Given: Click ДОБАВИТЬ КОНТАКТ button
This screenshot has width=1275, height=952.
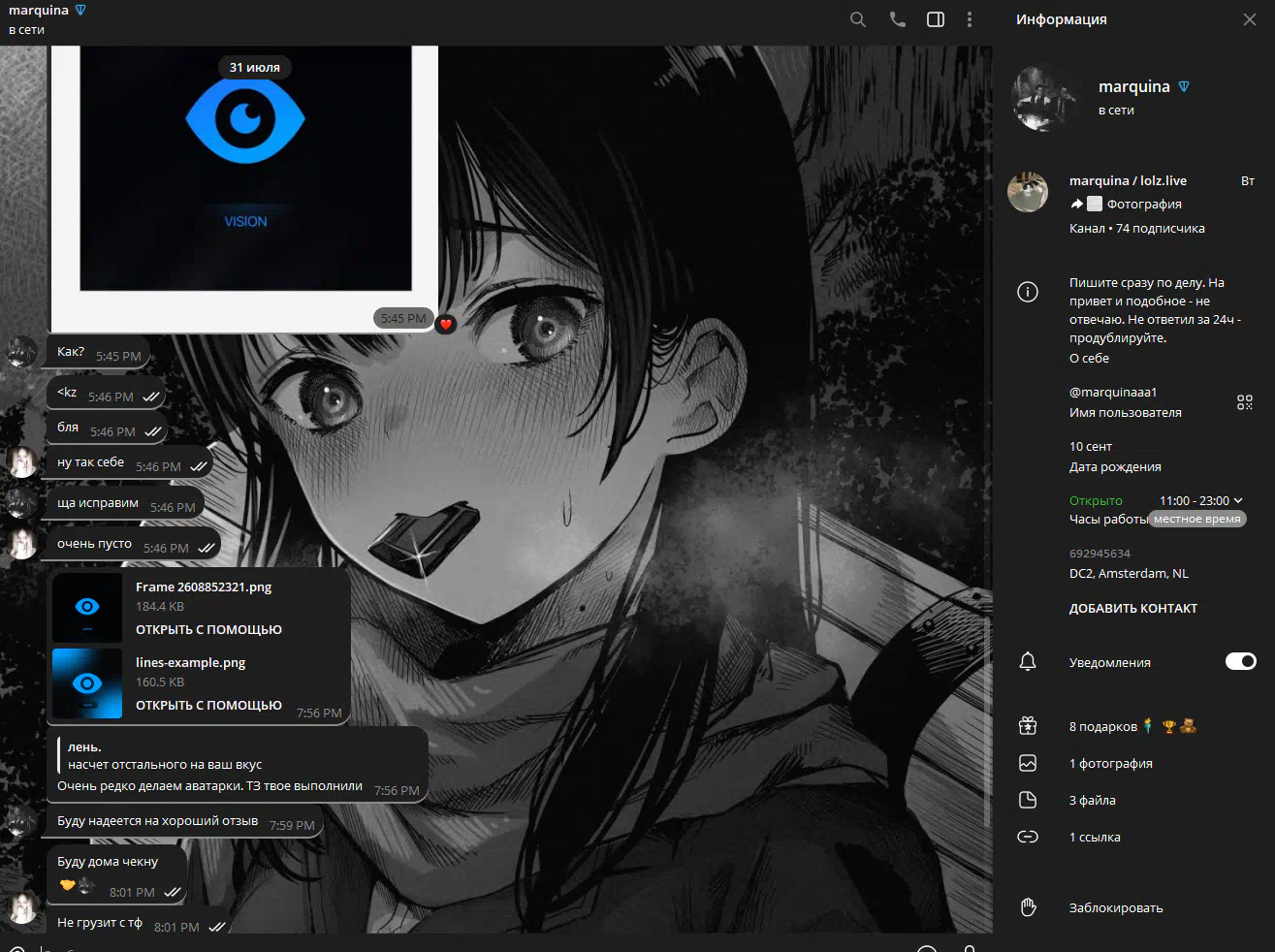Looking at the screenshot, I should point(1133,608).
